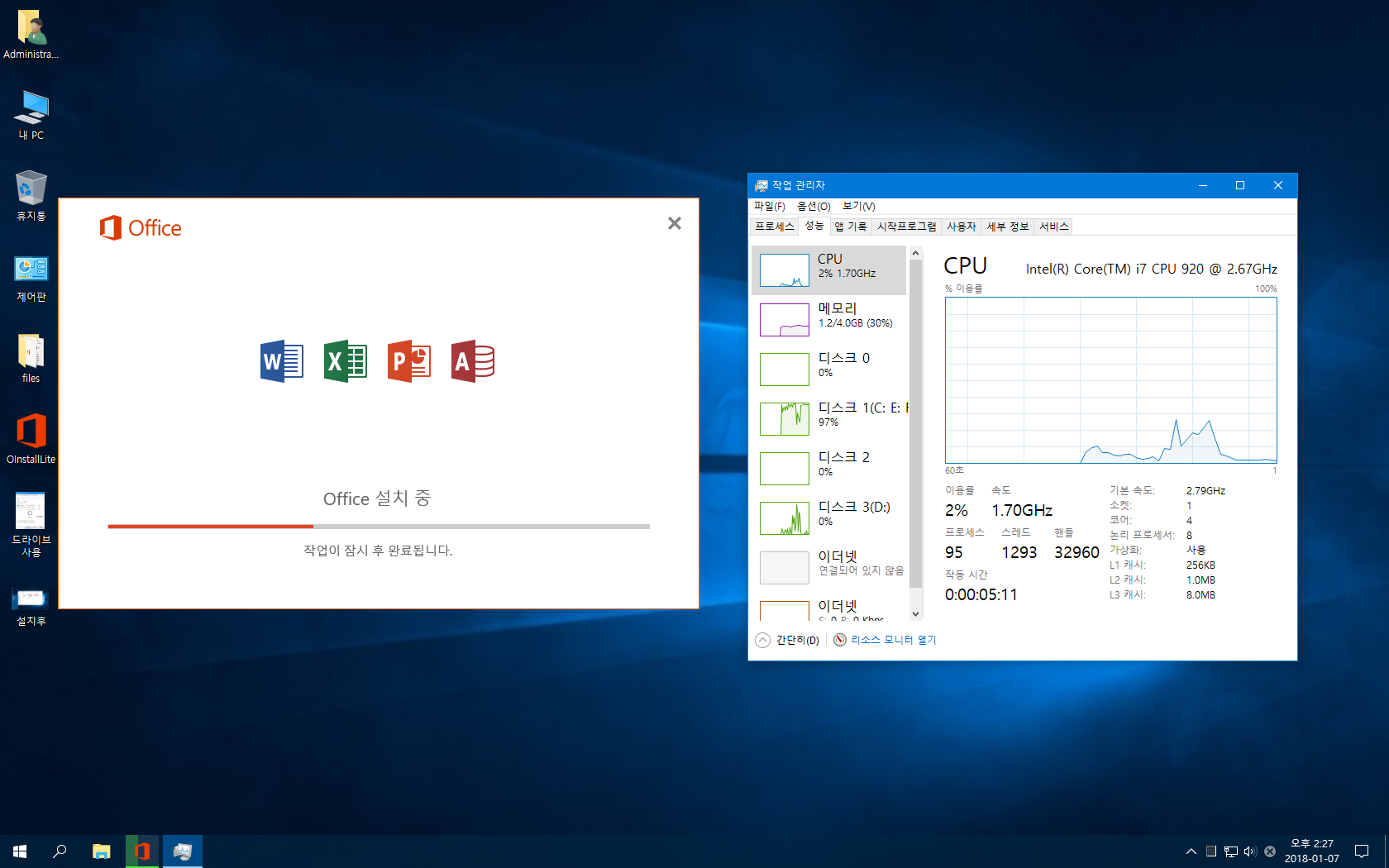Close the Office installer dialog
The image size is (1389, 868).
[x=675, y=223]
